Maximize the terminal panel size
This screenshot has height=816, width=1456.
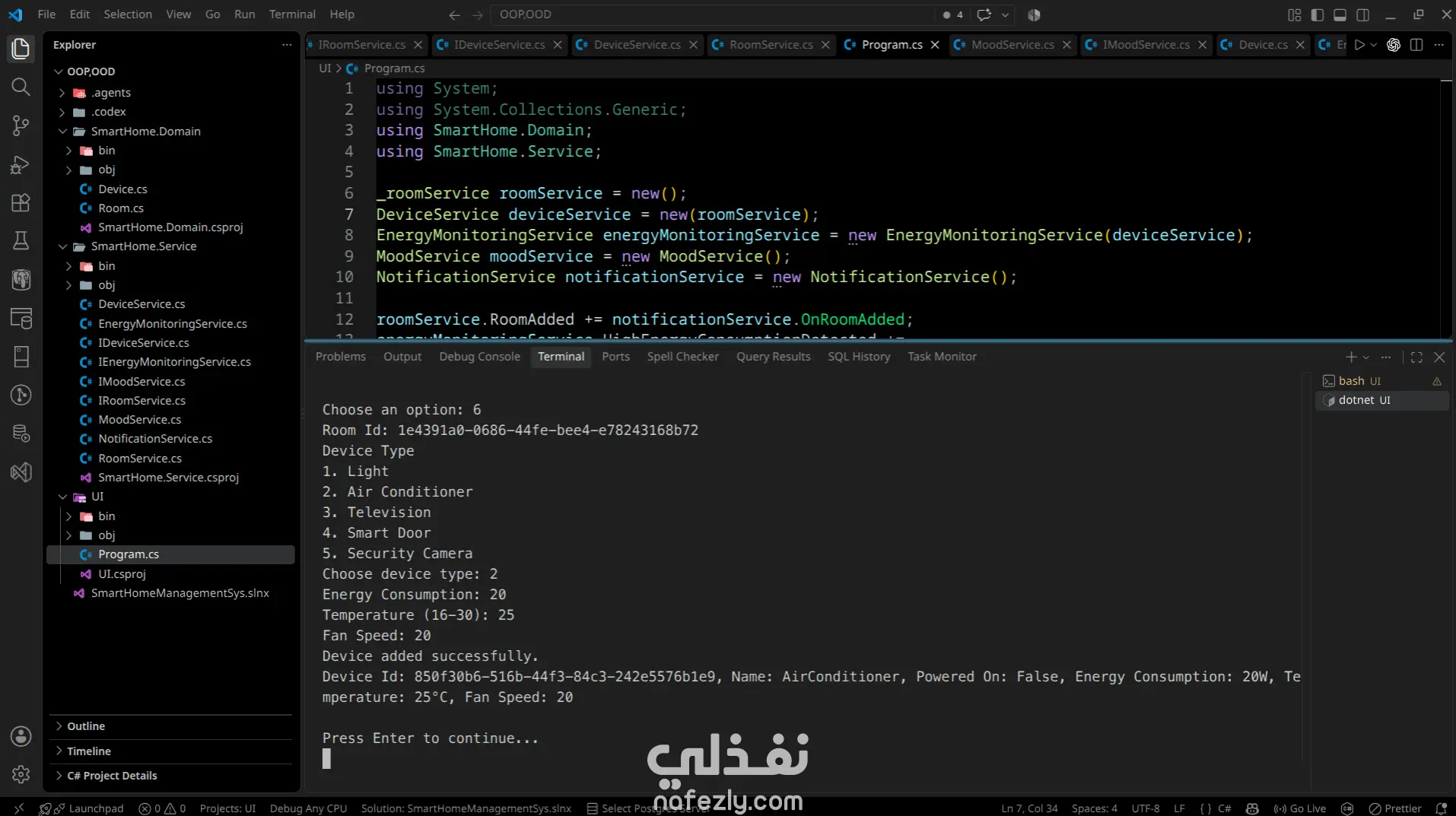point(1416,357)
